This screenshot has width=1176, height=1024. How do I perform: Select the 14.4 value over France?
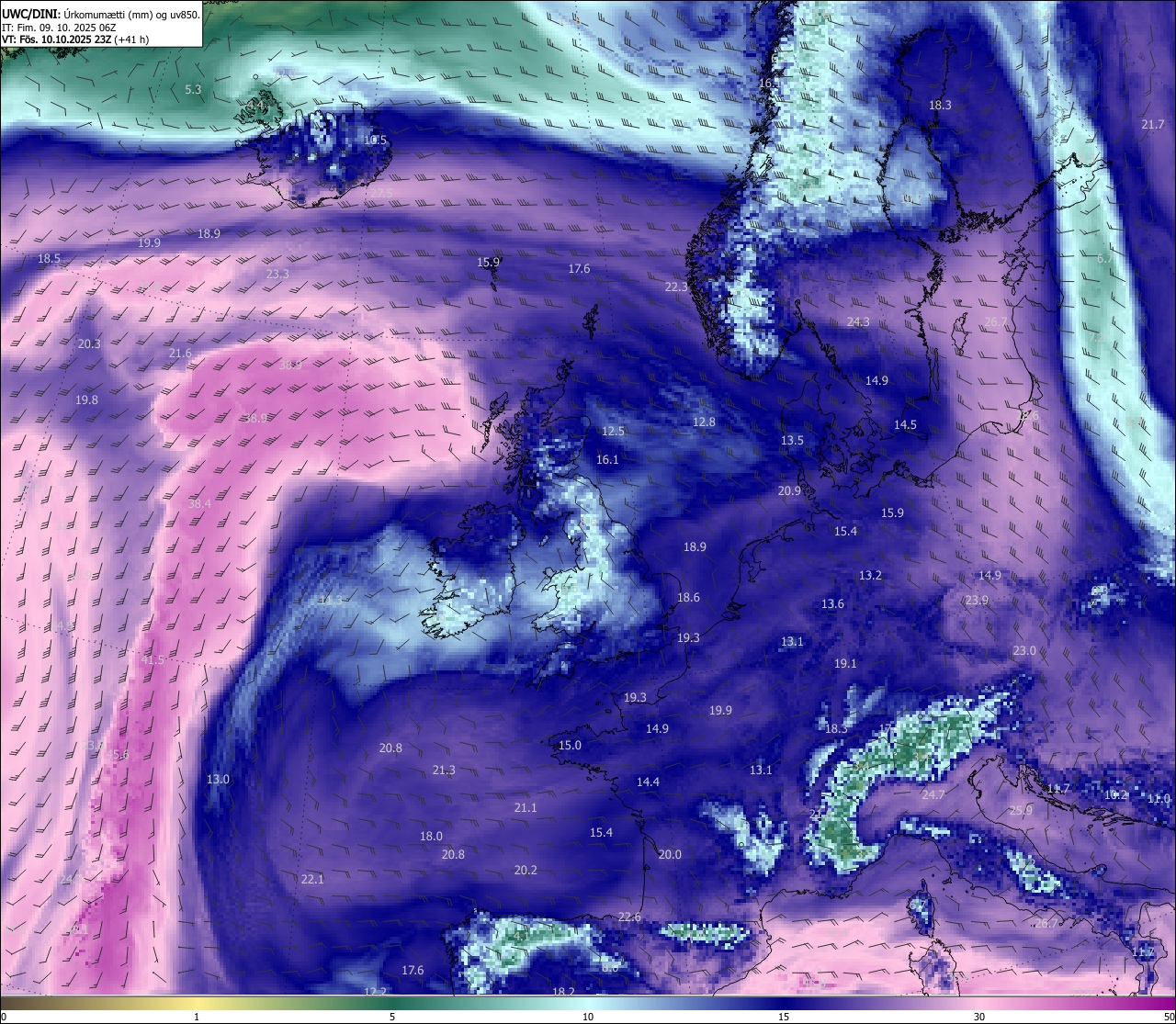point(648,782)
